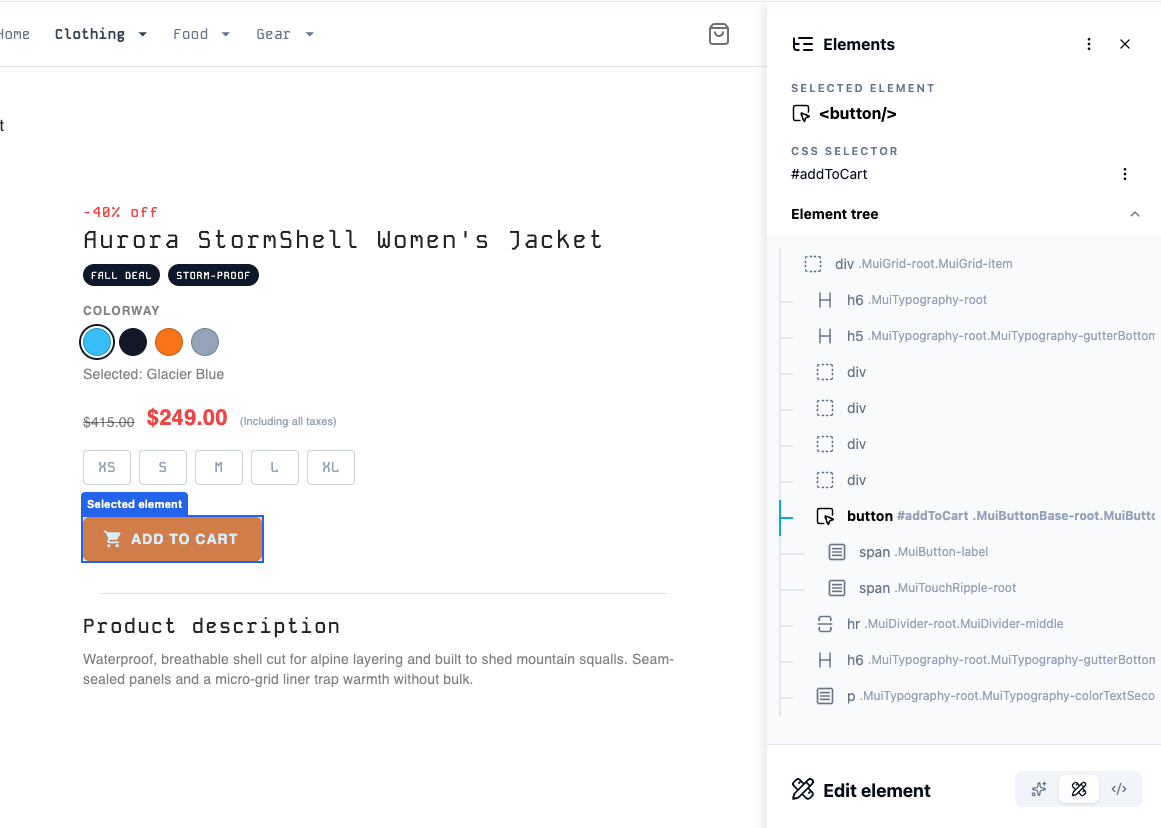Pick the XL size button
The width and height of the screenshot is (1161, 828).
click(331, 467)
